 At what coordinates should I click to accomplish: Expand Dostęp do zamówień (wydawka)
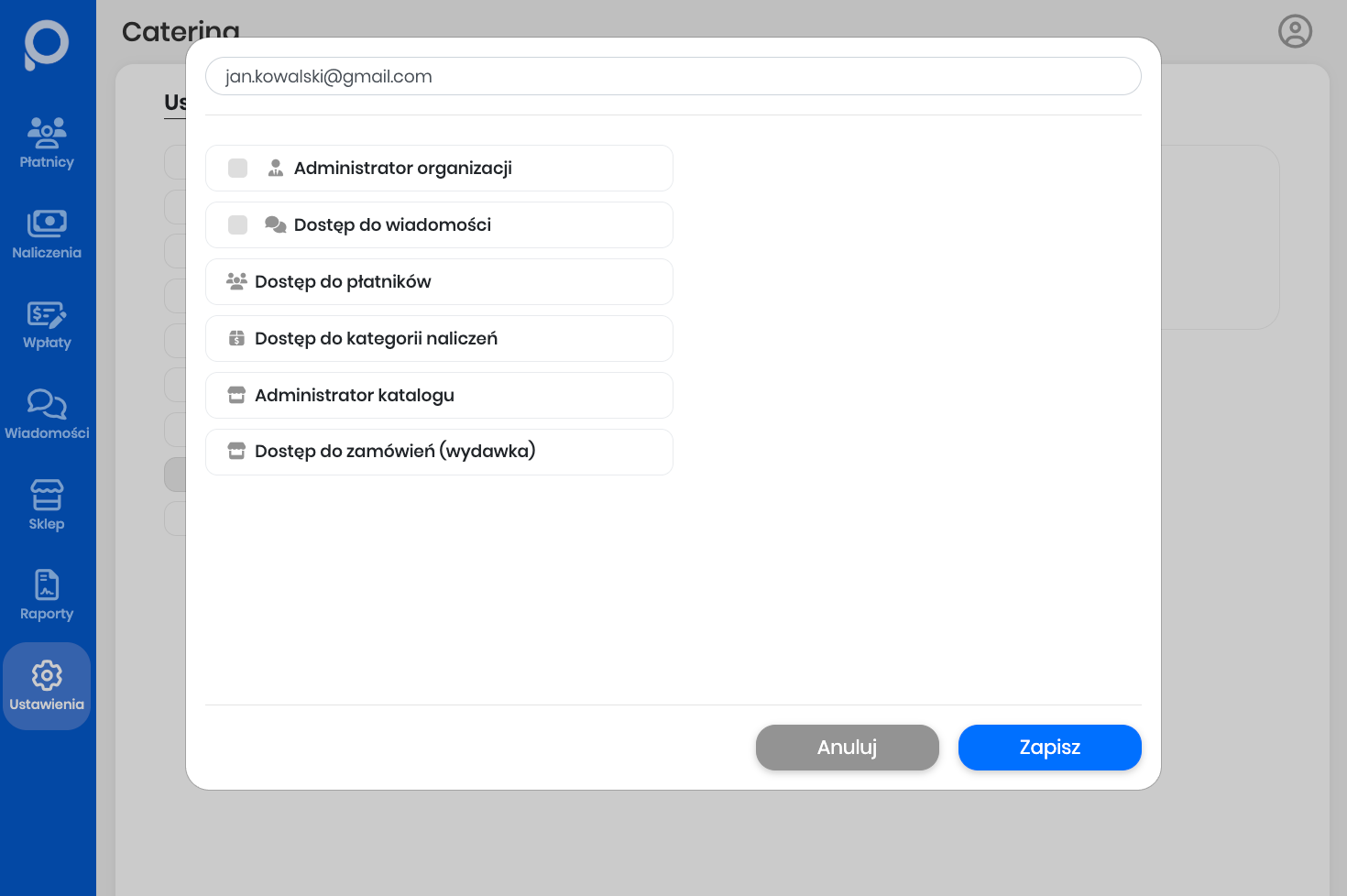click(x=439, y=452)
